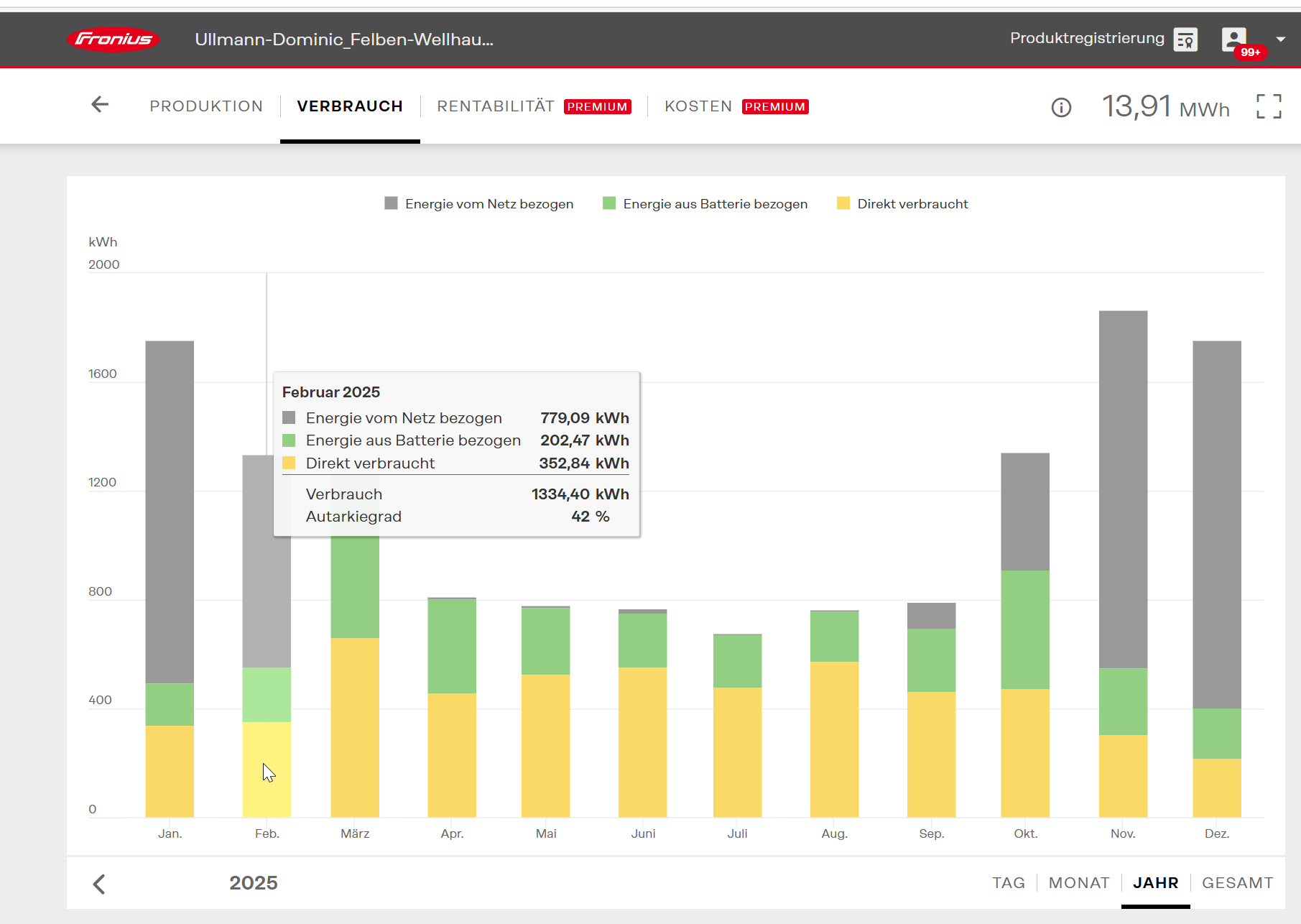Open the Produktregistrierung certificate icon
This screenshot has height=924, width=1301.
[1185, 40]
